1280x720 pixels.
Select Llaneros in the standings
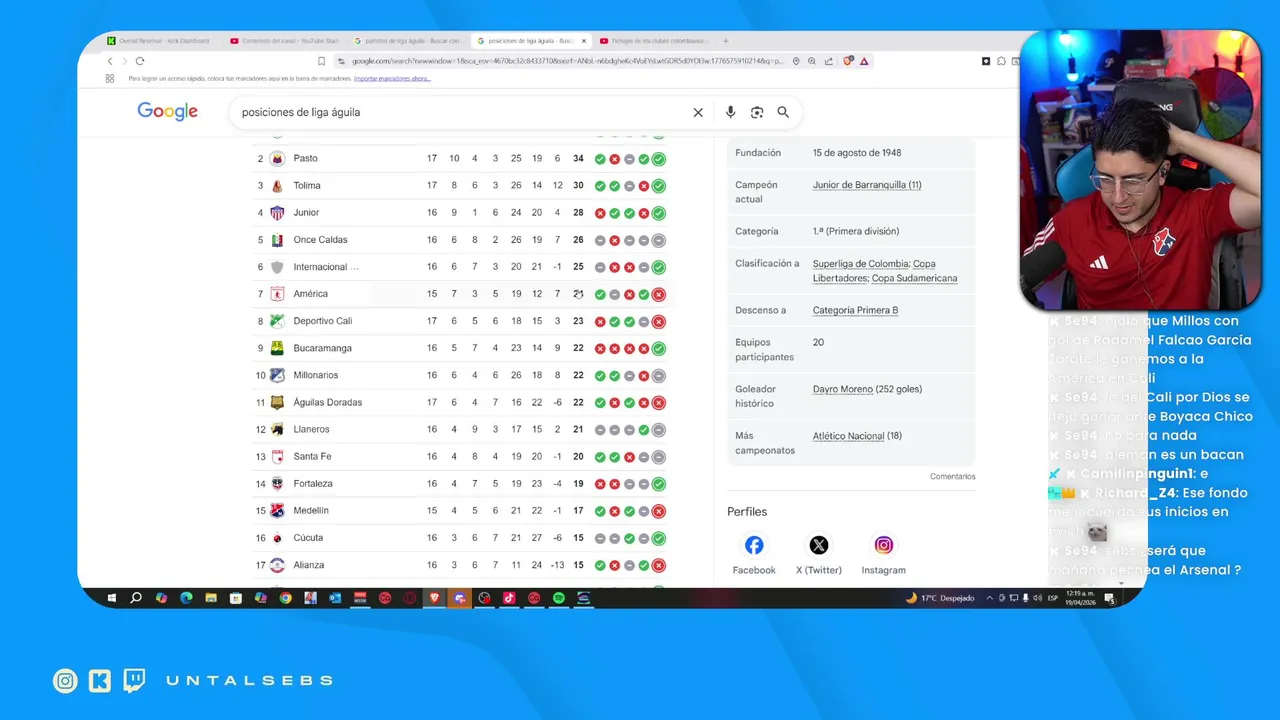click(311, 429)
